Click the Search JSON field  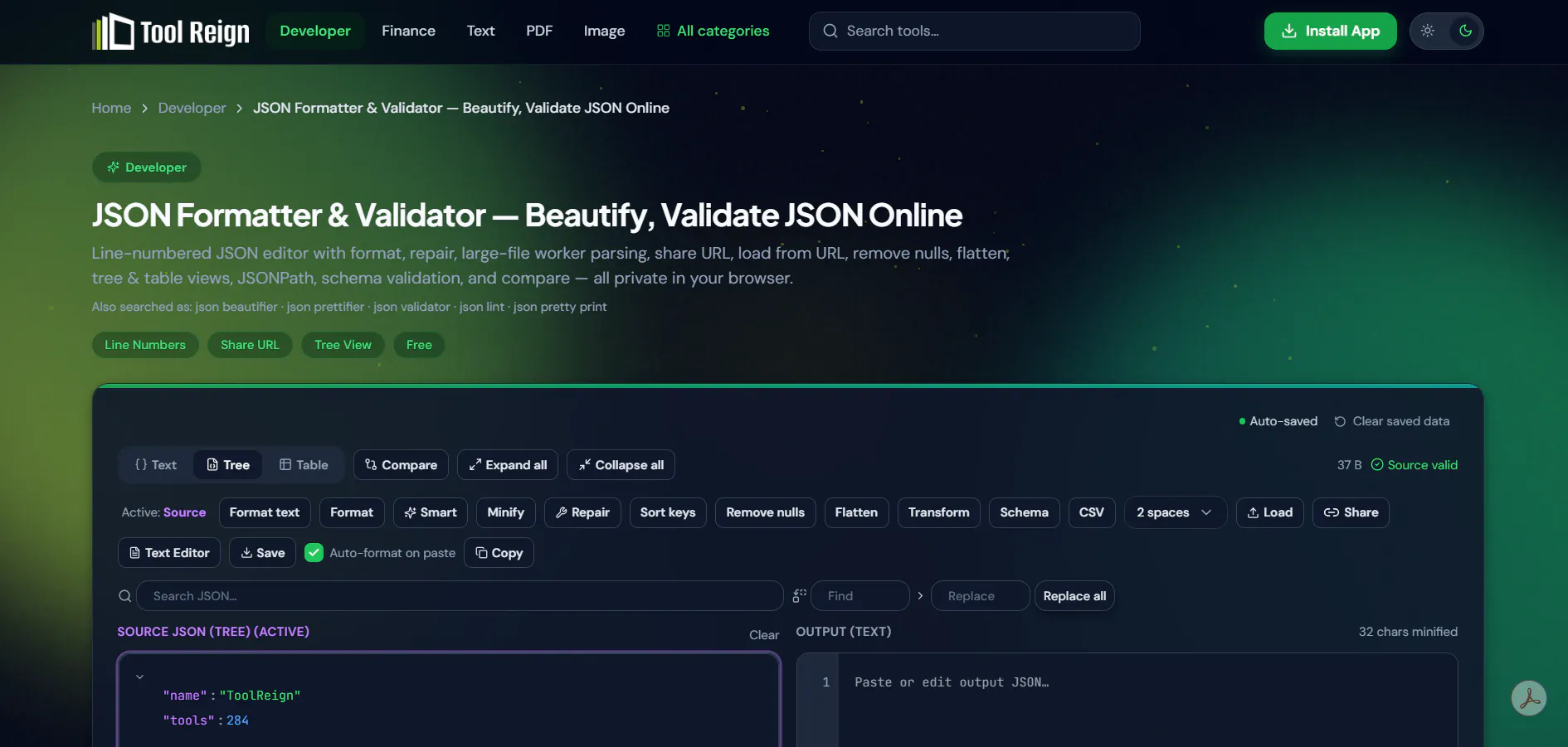460,596
